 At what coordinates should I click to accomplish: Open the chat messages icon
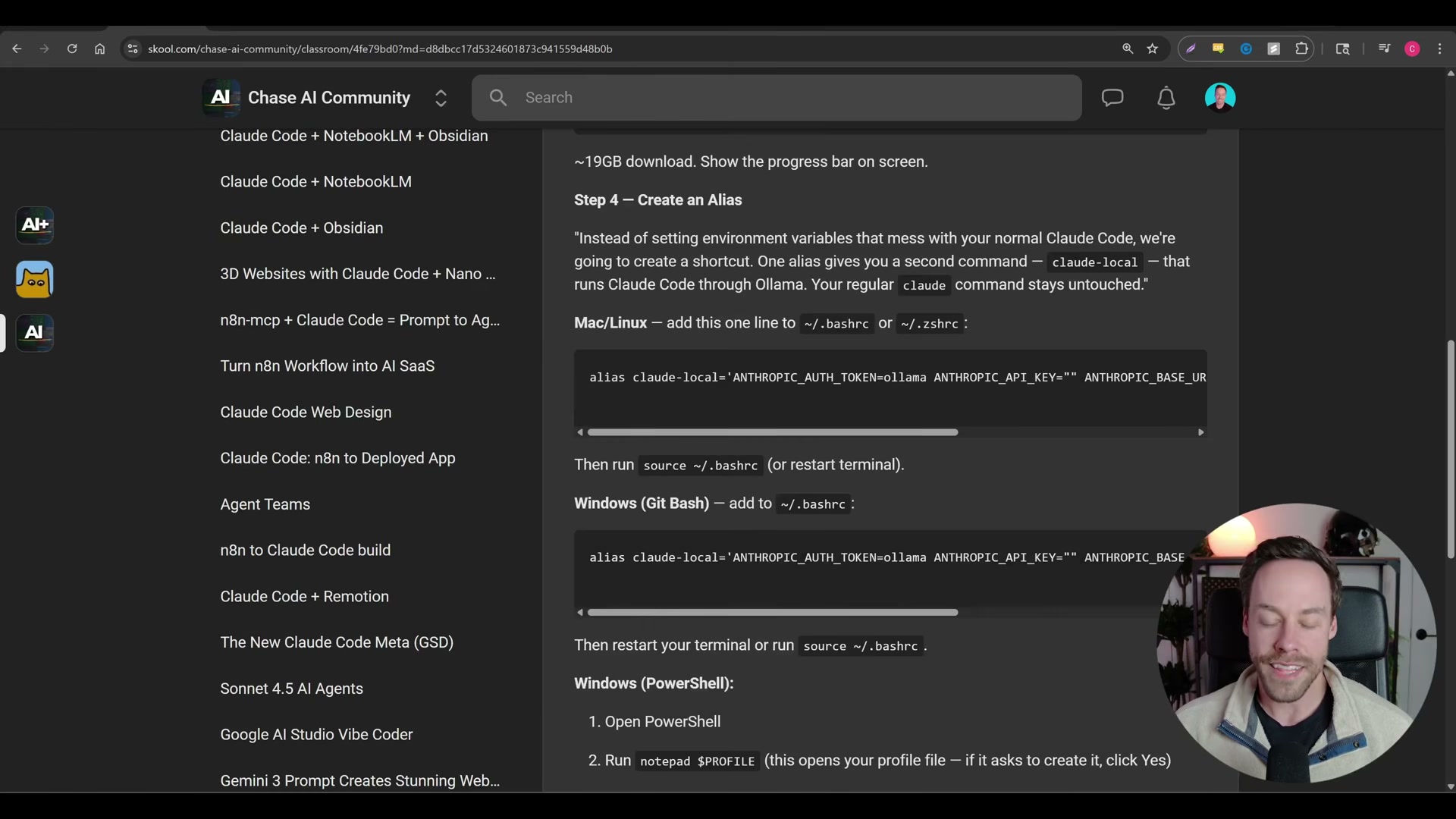[x=1112, y=98]
